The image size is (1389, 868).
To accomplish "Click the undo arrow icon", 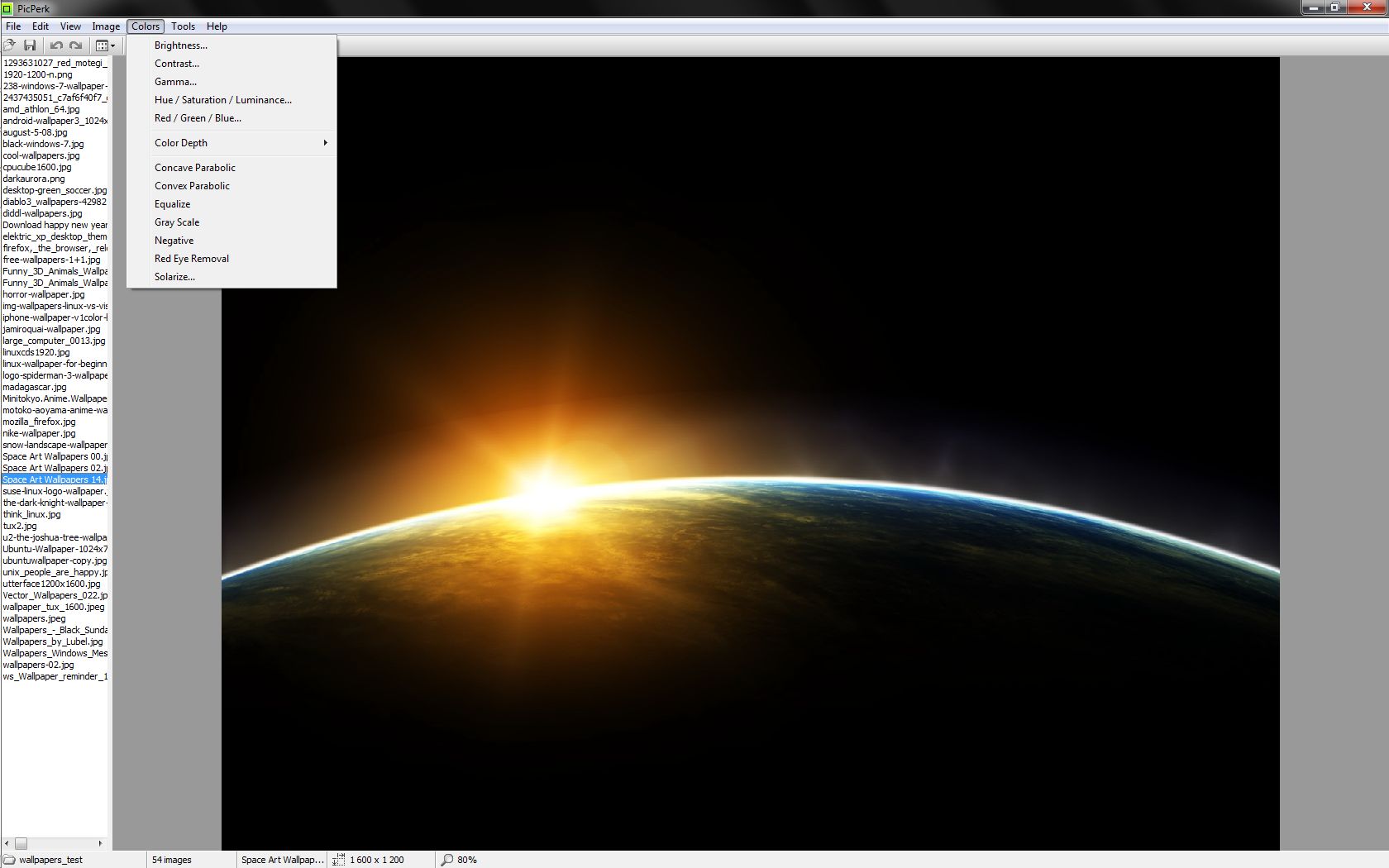I will click(x=56, y=45).
